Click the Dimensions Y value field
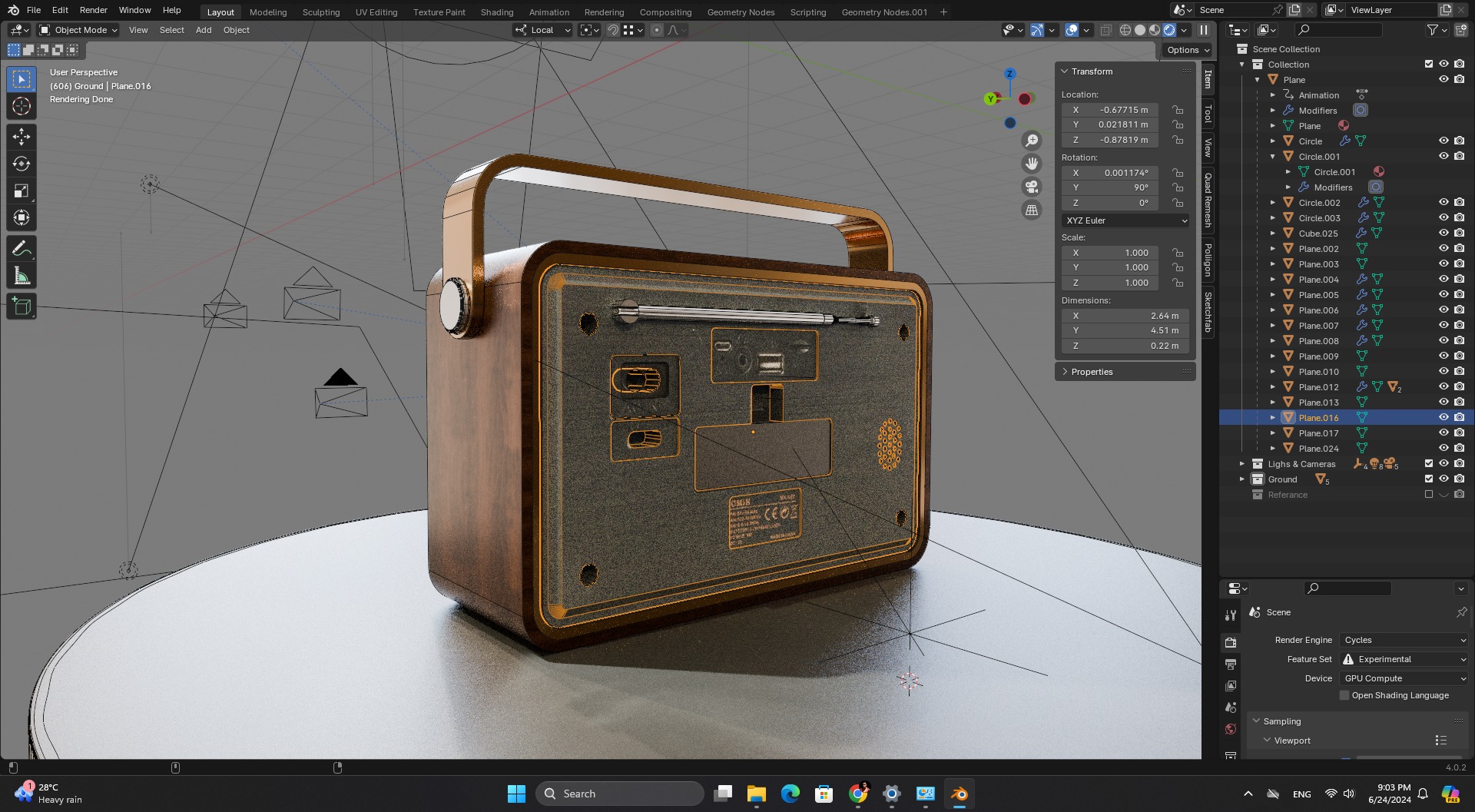This screenshot has width=1475, height=812. click(1125, 330)
